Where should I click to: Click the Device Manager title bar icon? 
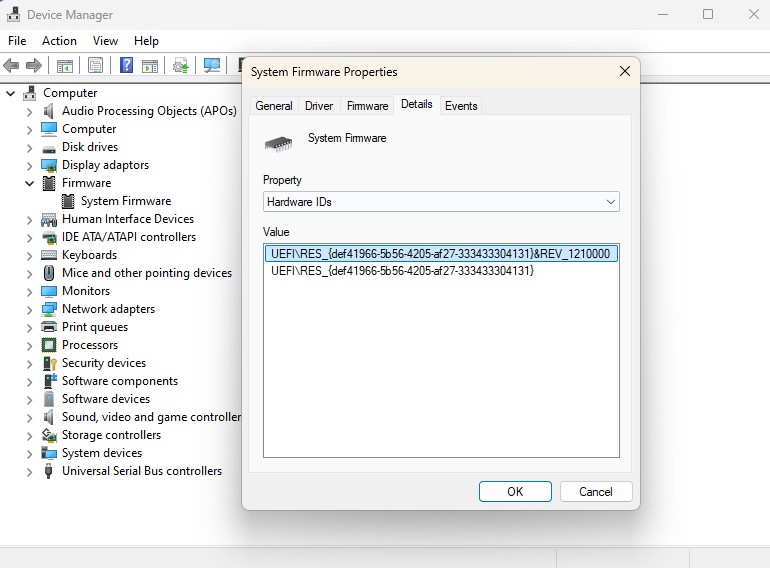coord(13,15)
